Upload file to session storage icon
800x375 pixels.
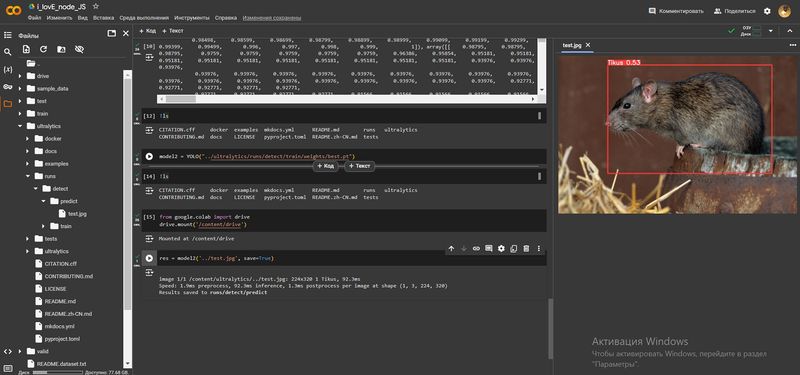click(x=27, y=49)
